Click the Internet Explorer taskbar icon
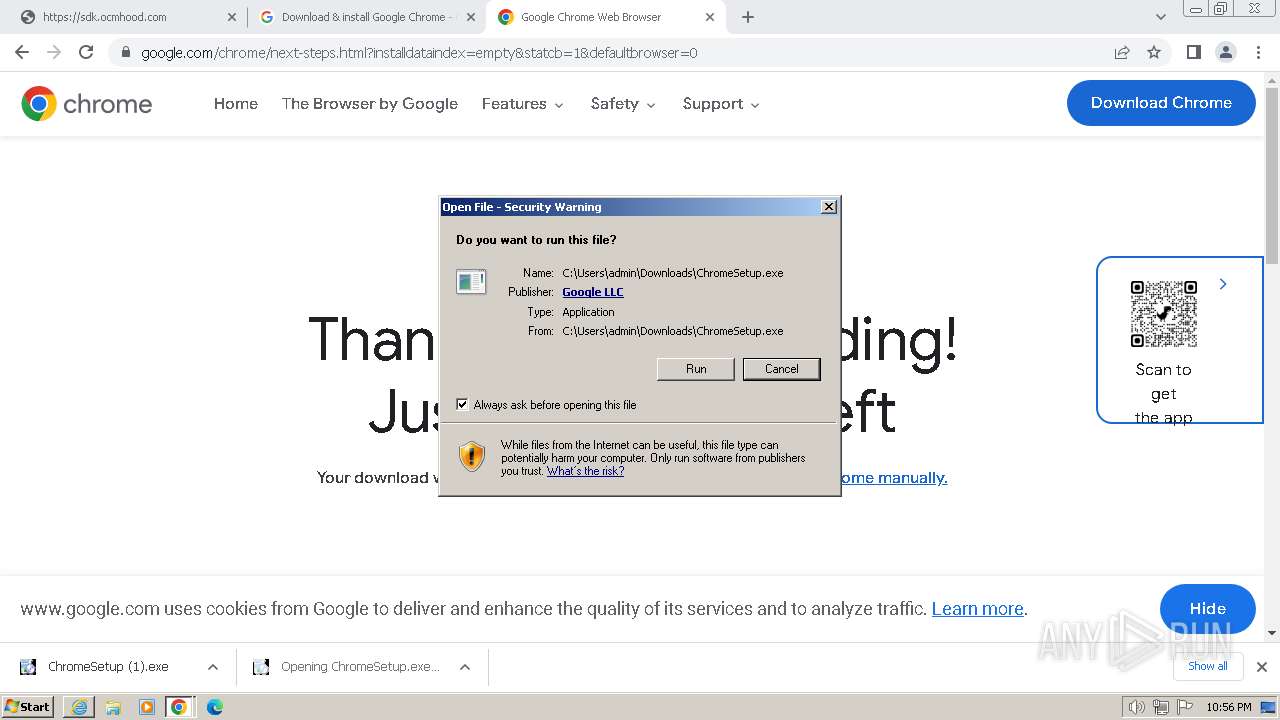Viewport: 1280px width, 720px height. tap(79, 707)
